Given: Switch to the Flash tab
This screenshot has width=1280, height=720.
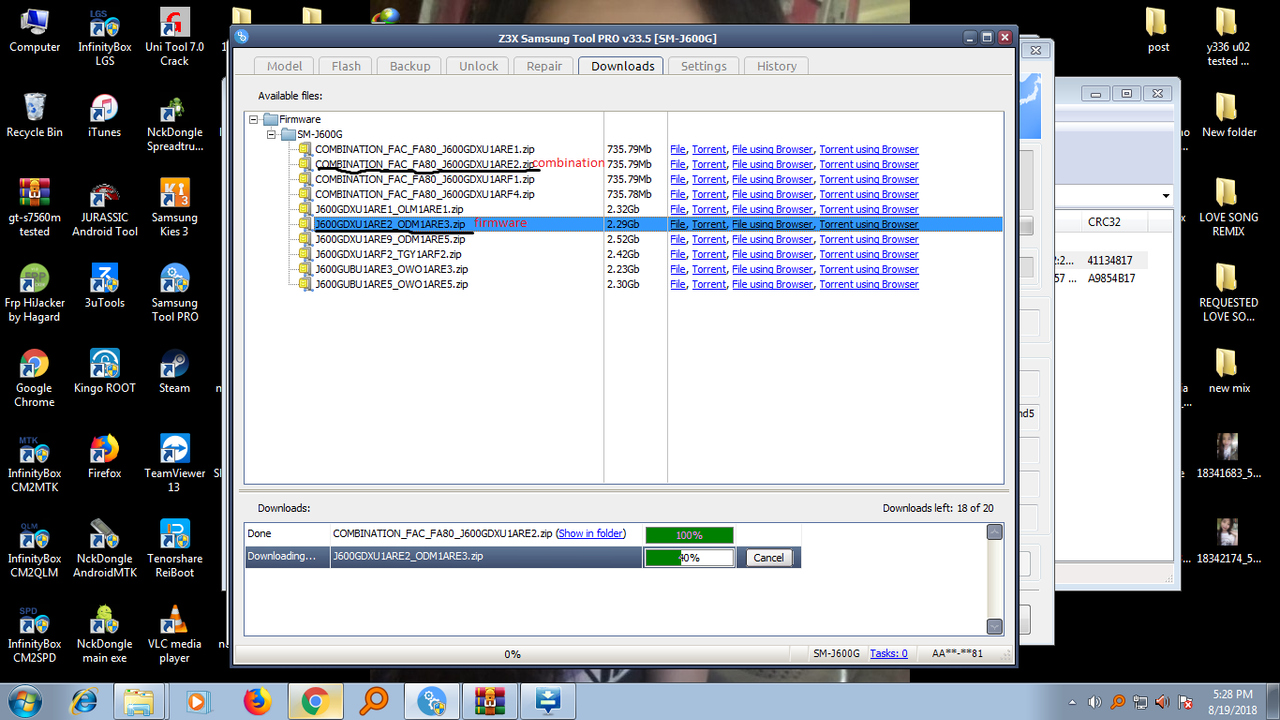Looking at the screenshot, I should point(346,66).
